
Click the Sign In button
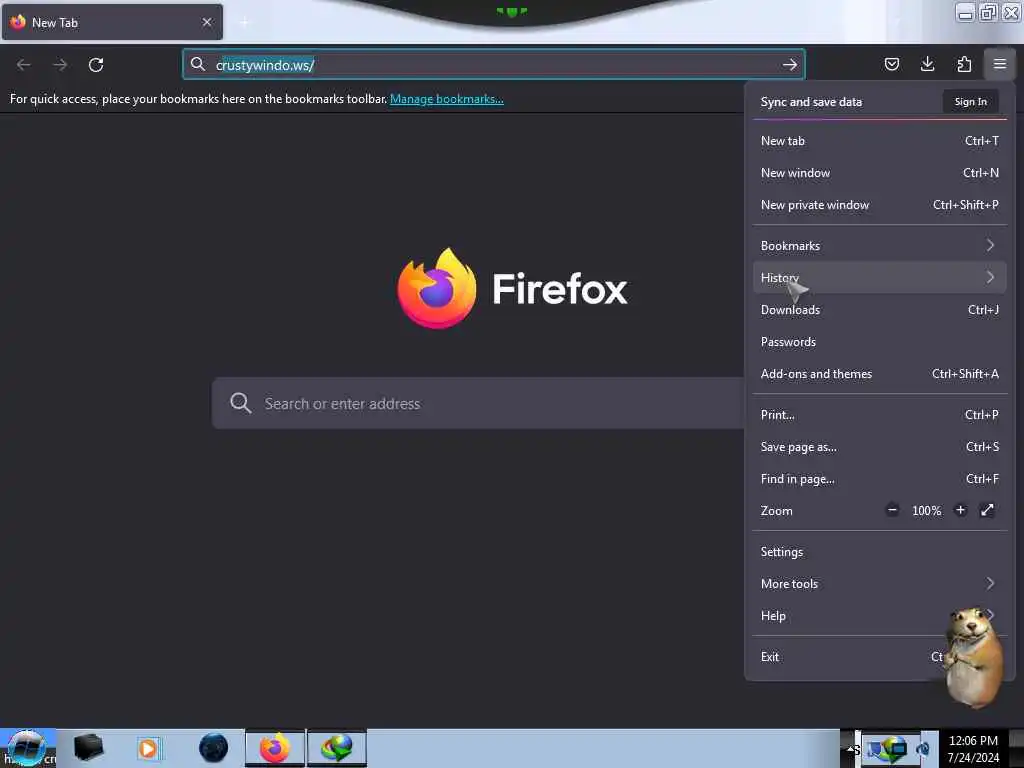coord(970,101)
